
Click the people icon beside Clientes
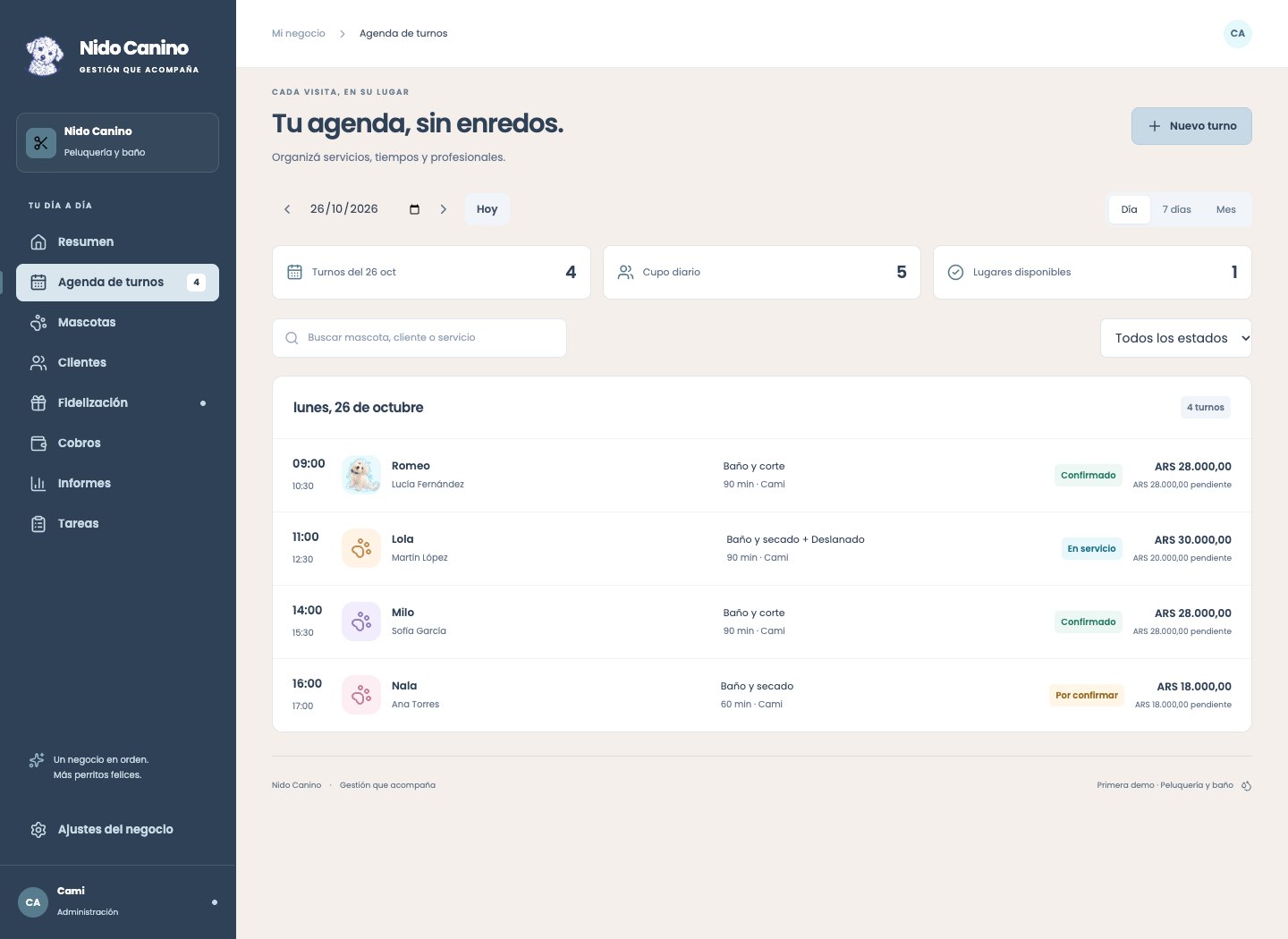(38, 362)
